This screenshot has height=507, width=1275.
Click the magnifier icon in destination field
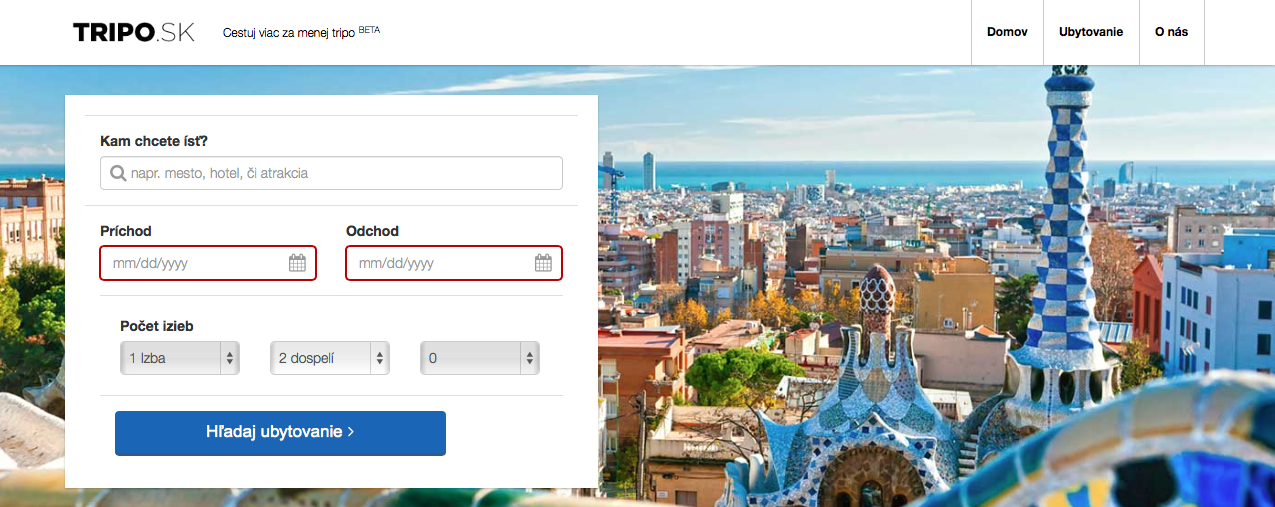click(x=118, y=173)
